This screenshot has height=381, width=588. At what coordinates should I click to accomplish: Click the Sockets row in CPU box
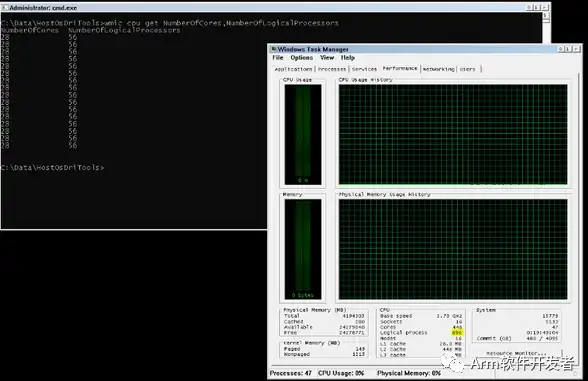click(421, 322)
